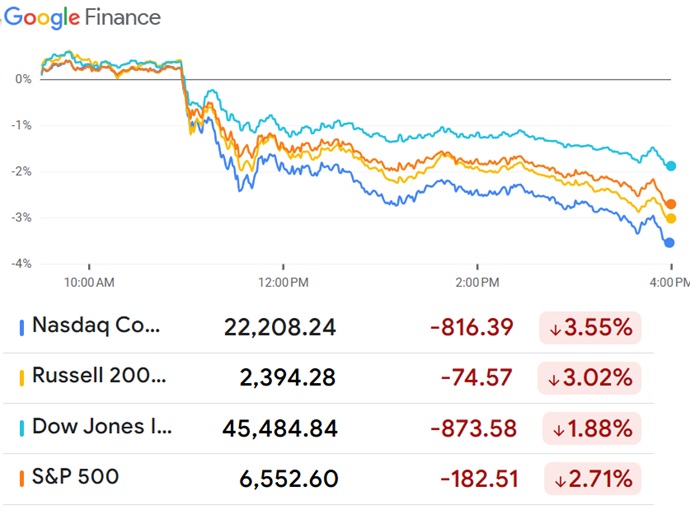Click the orange S&P 500 color marker

tap(22, 480)
